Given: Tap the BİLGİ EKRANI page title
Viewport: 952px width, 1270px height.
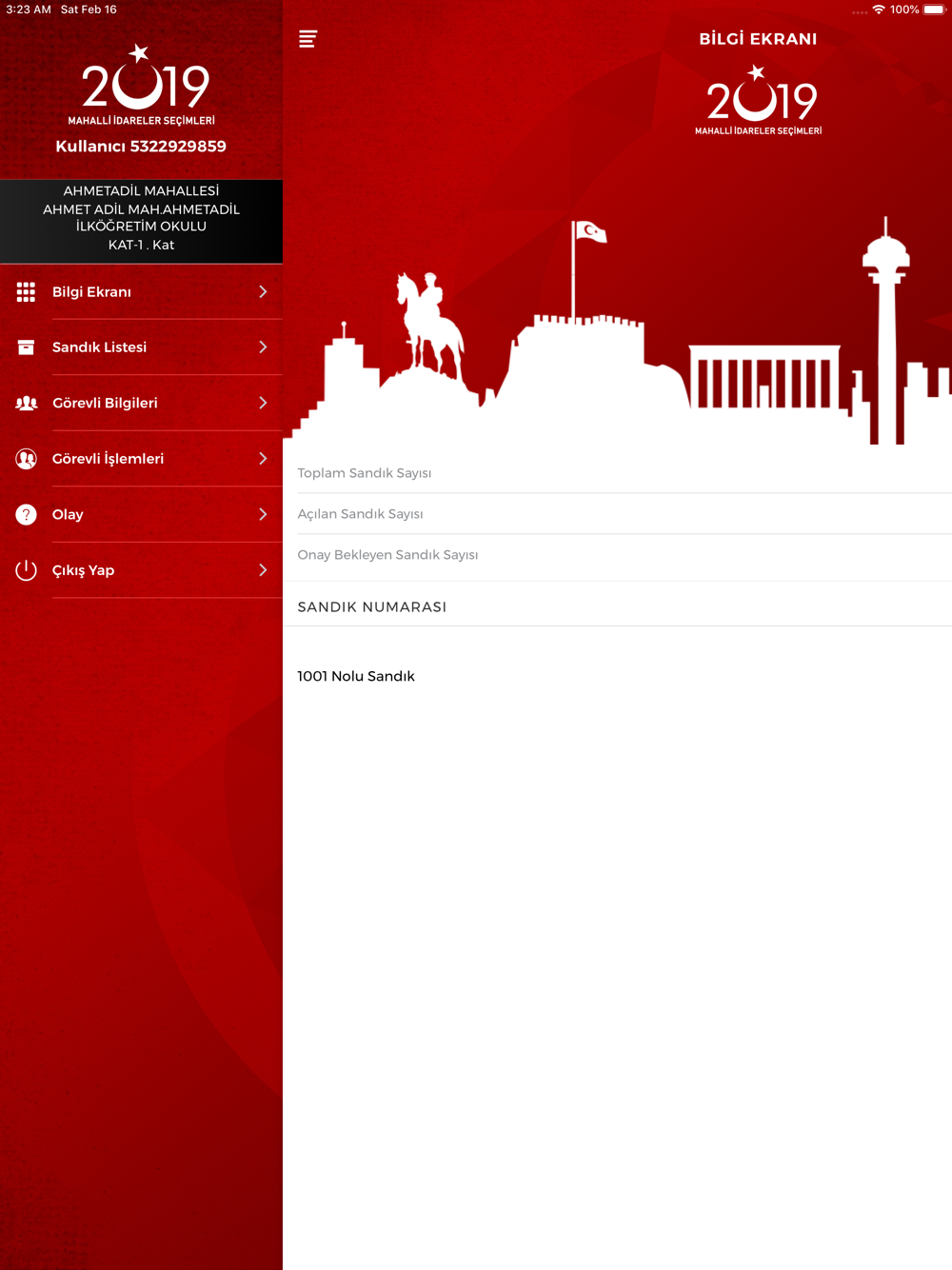Looking at the screenshot, I should [759, 39].
